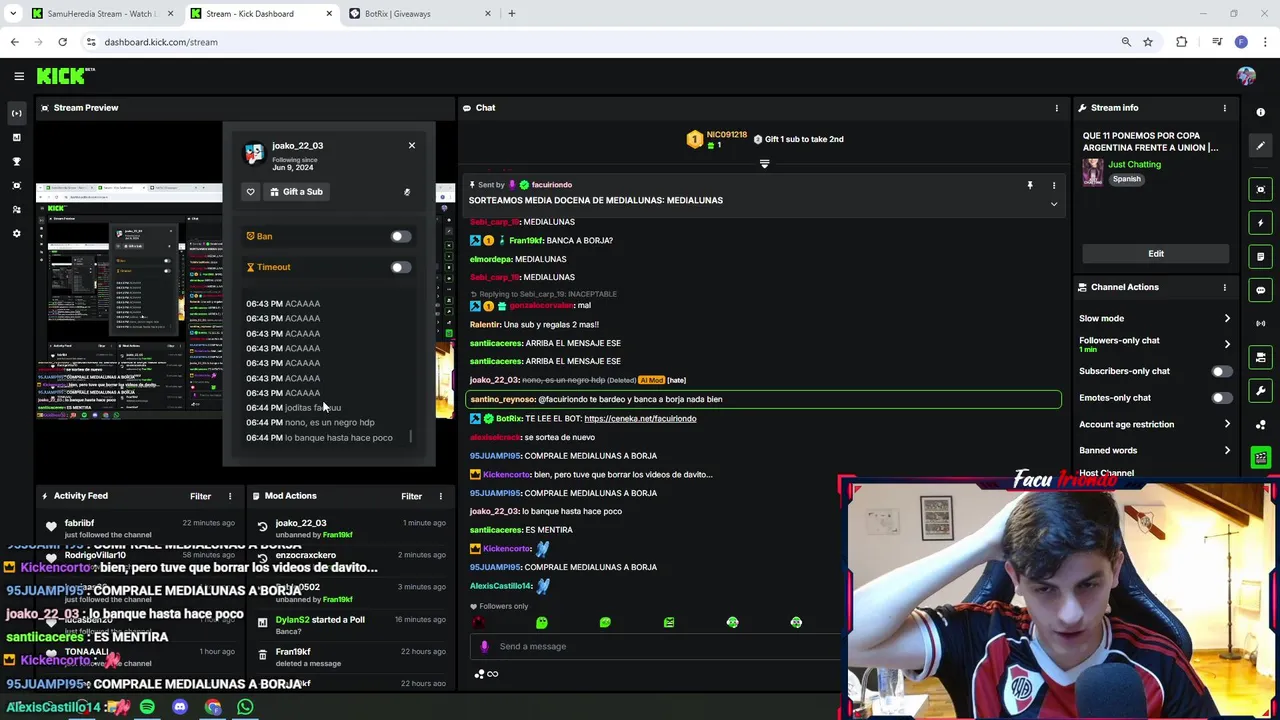
Task: Click the green clapperboard icon in right toolbar
Action: pyautogui.click(x=1260, y=458)
